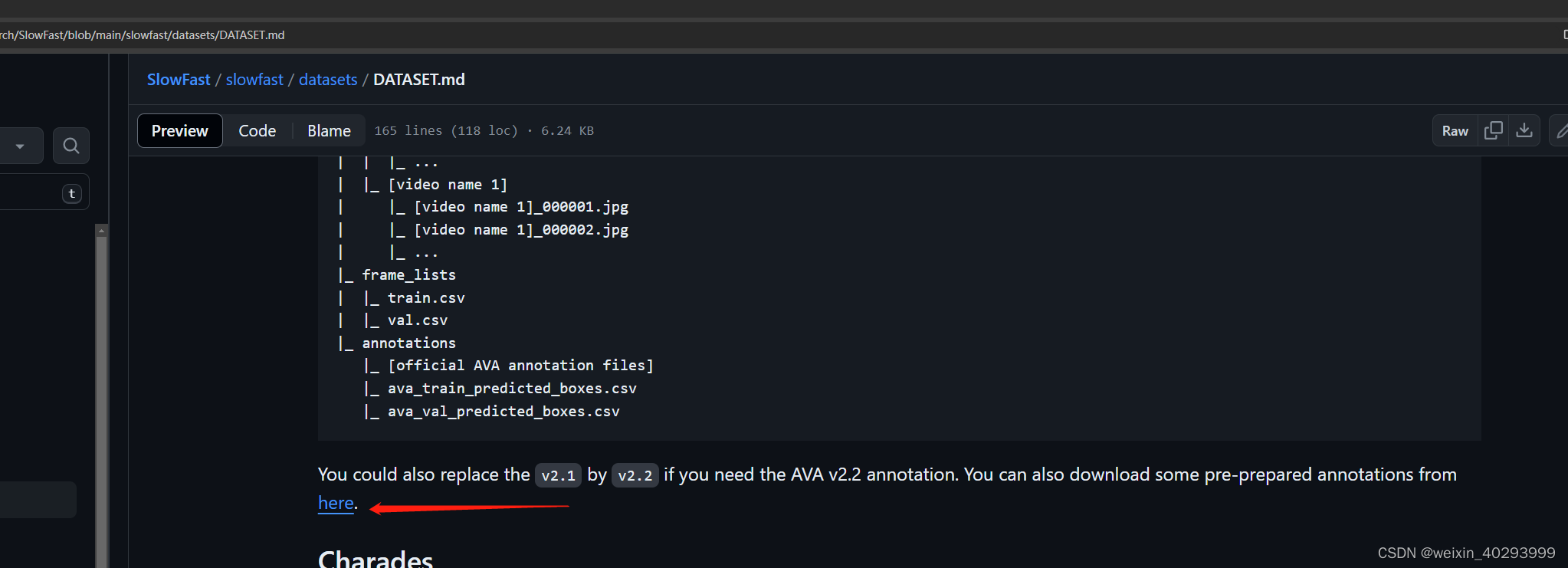Switch to the Blame tab
This screenshot has width=1568, height=568.
pyautogui.click(x=330, y=131)
